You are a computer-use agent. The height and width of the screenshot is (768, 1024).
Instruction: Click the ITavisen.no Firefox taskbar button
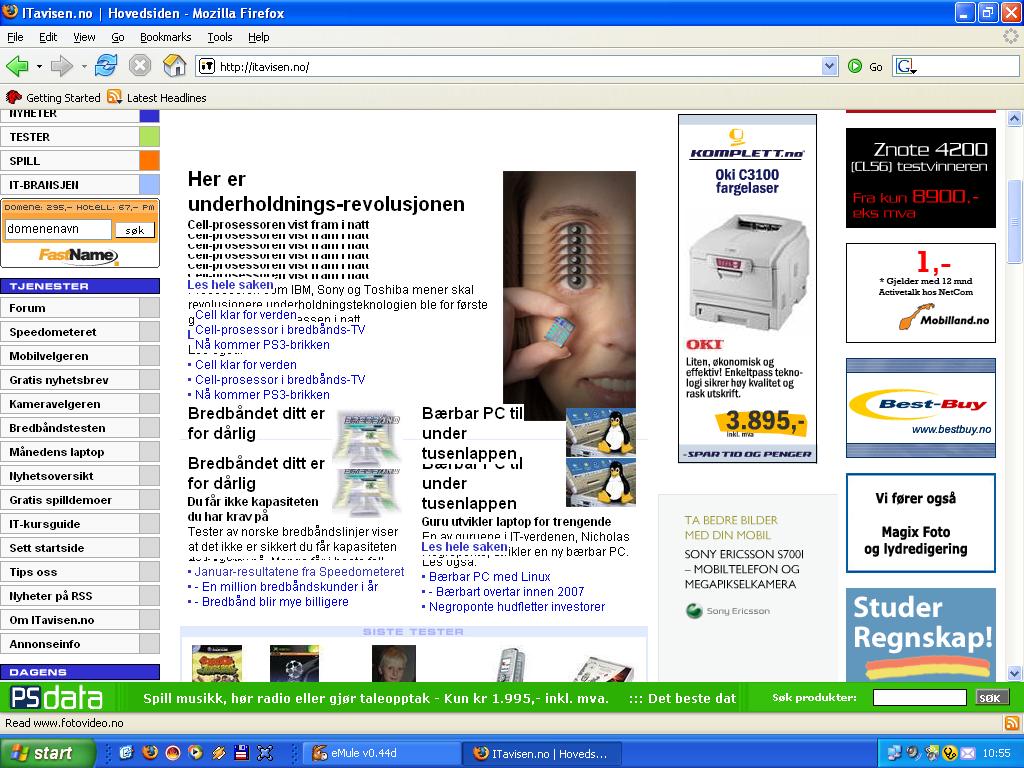(542, 754)
